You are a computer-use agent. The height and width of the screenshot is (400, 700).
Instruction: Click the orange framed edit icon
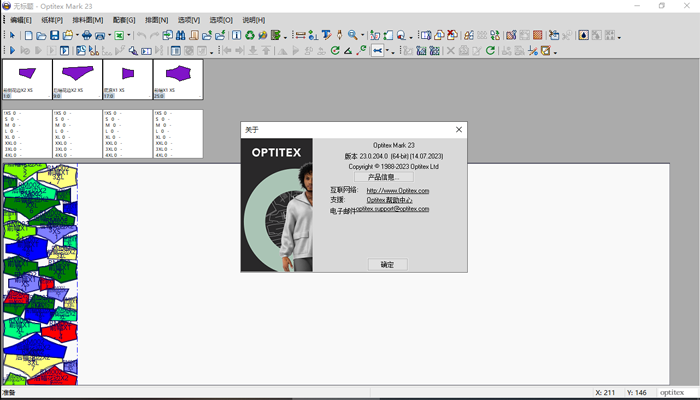click(x=546, y=50)
